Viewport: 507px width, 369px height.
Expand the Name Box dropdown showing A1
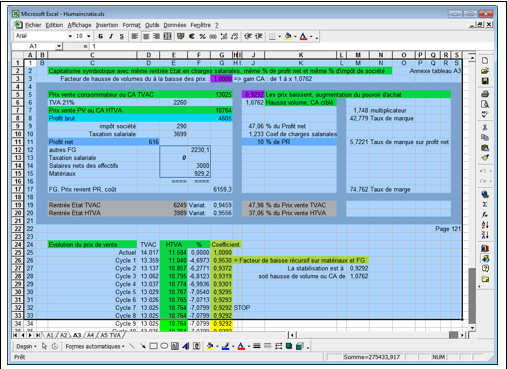coord(59,46)
